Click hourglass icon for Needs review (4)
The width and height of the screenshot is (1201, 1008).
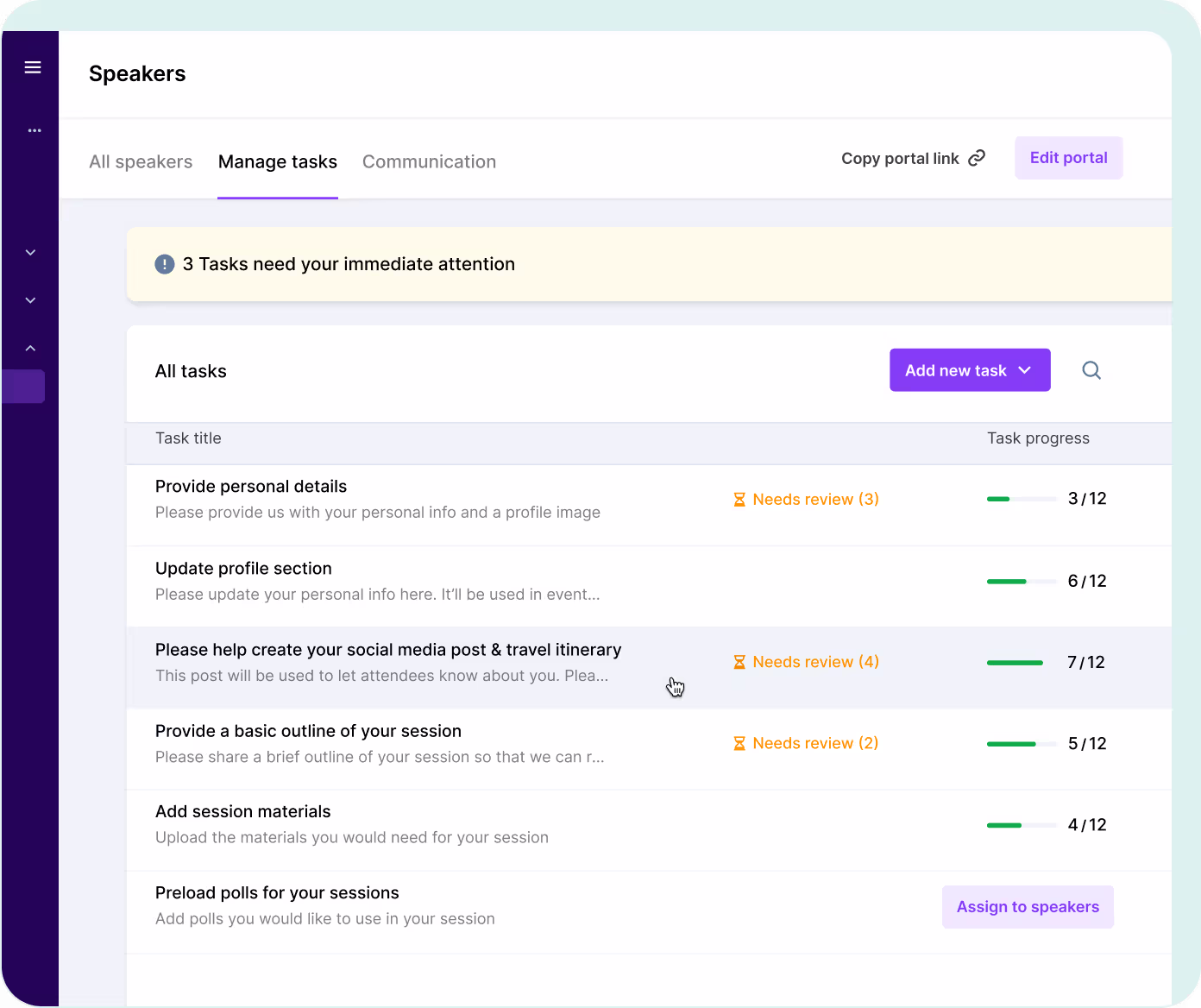(739, 662)
